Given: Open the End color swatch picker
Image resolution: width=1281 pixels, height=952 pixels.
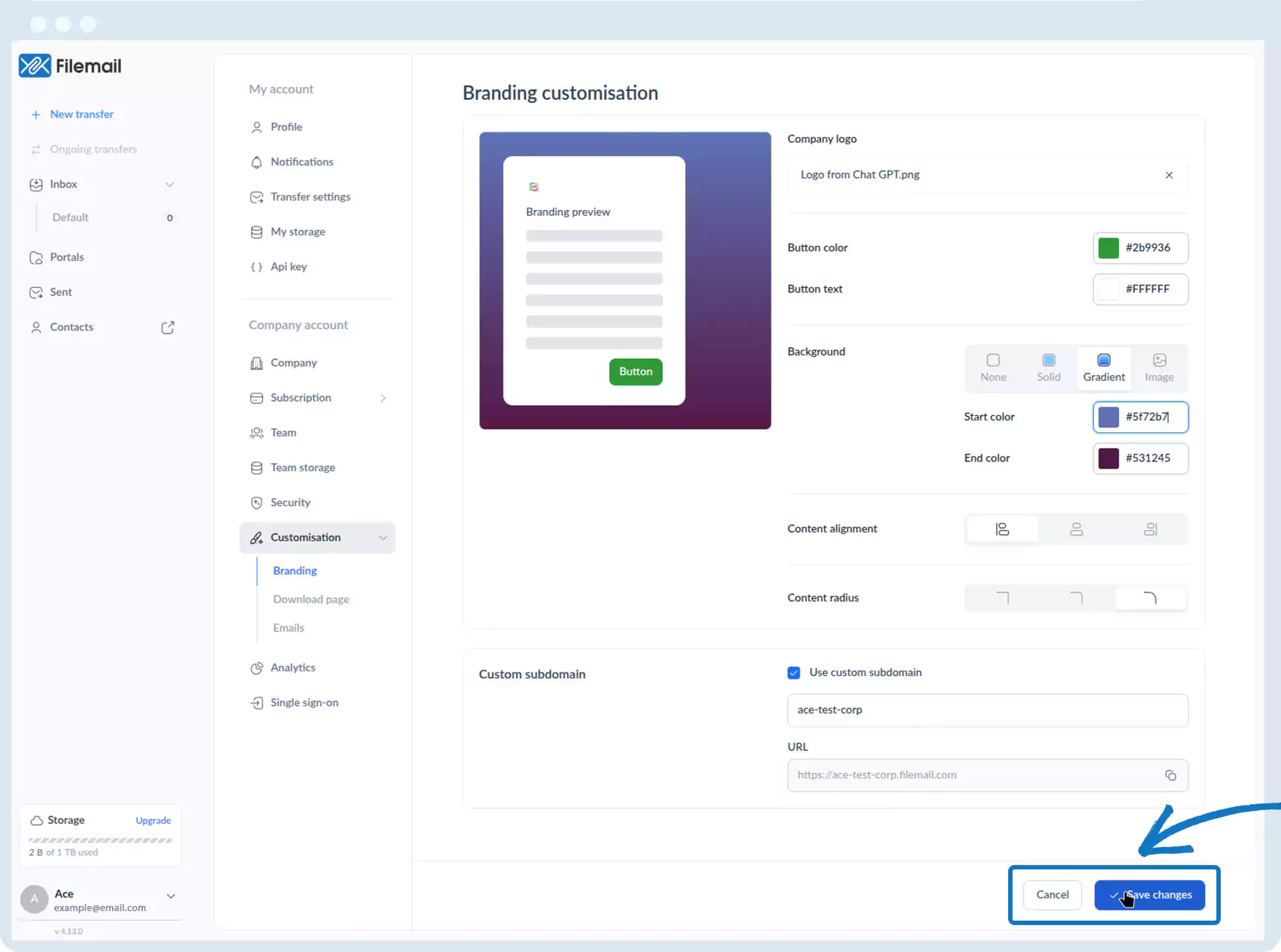Looking at the screenshot, I should click(x=1108, y=458).
